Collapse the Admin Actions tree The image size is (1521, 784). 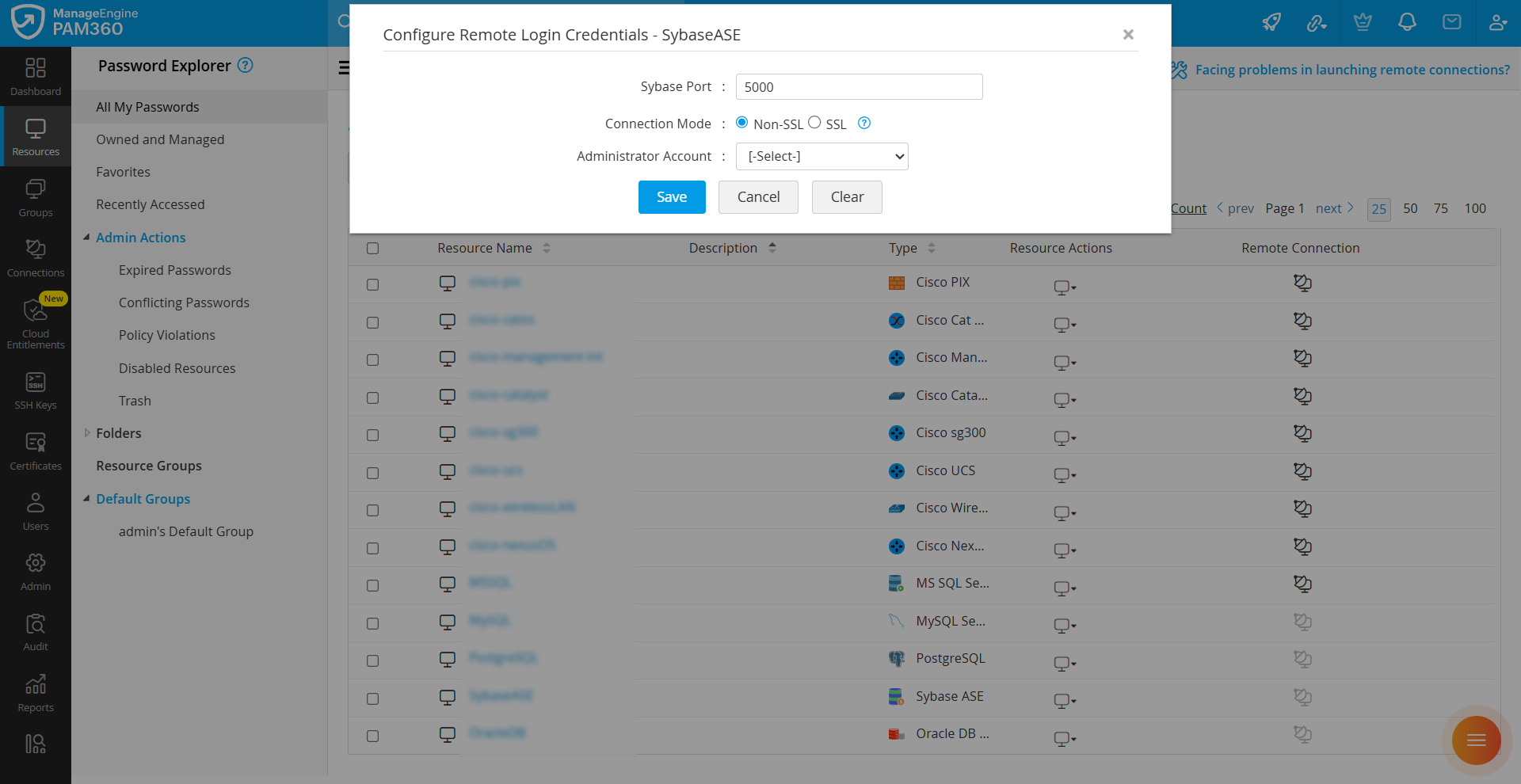86,238
